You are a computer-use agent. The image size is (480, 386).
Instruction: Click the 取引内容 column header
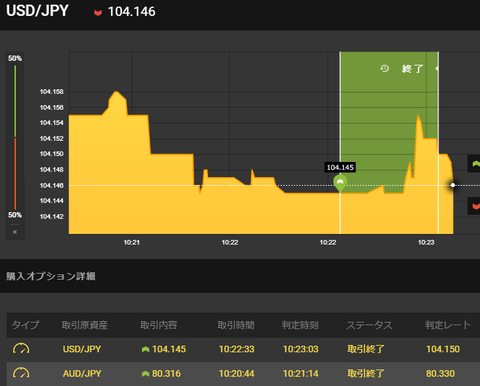[159, 325]
